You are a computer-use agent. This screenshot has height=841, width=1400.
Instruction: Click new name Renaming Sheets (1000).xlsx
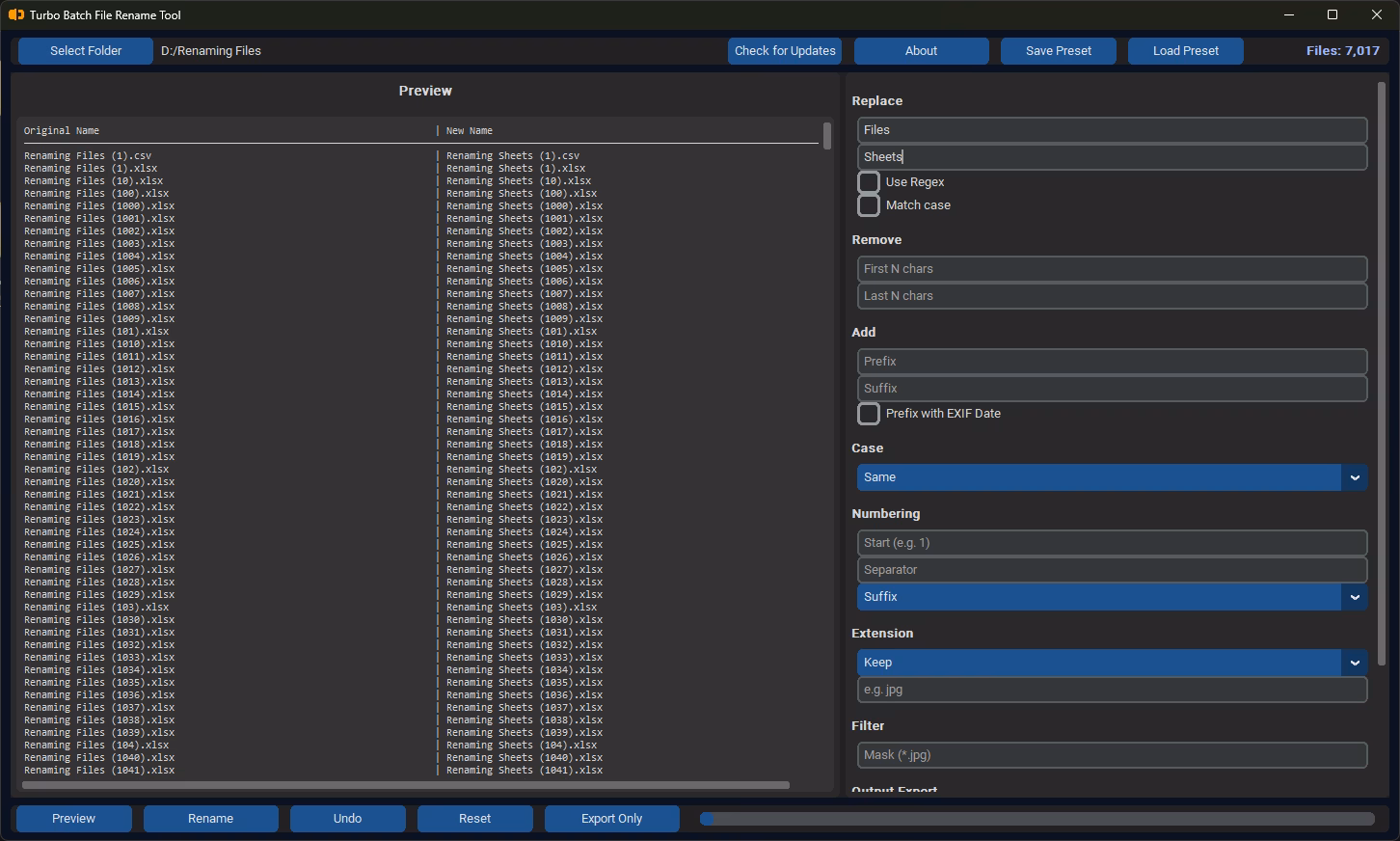pos(525,205)
